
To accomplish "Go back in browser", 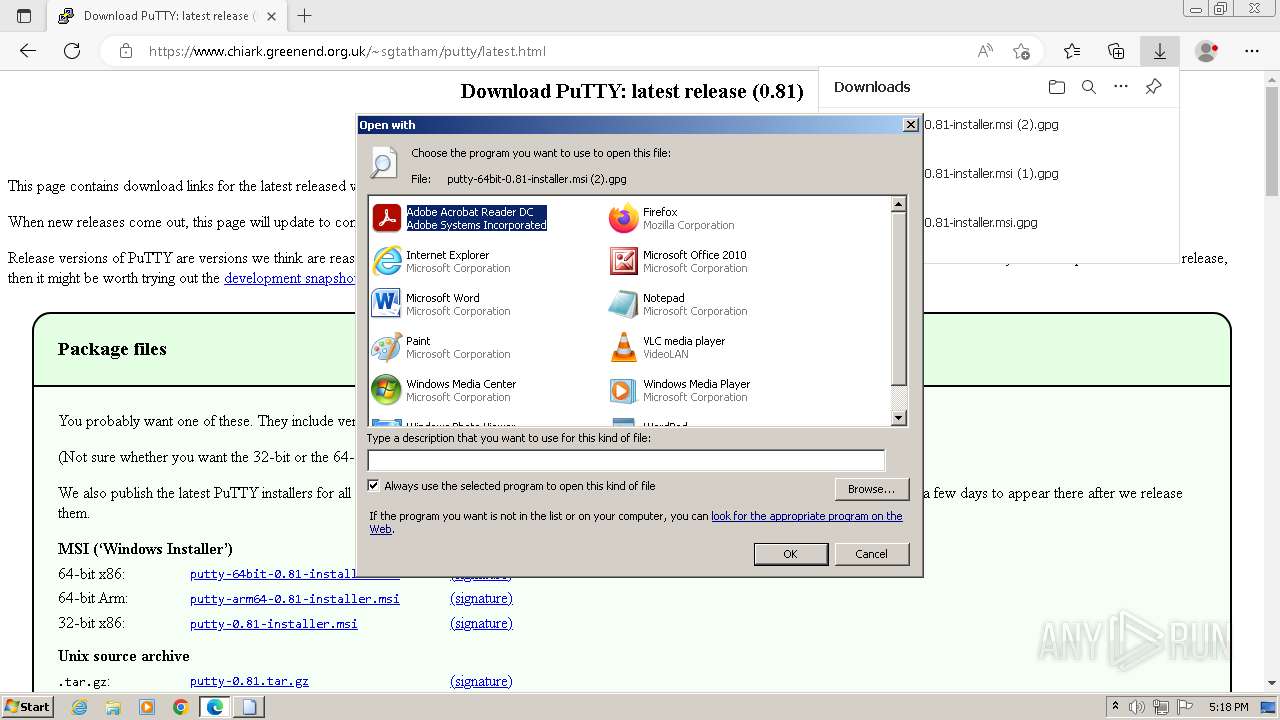I will pyautogui.click(x=28, y=51).
